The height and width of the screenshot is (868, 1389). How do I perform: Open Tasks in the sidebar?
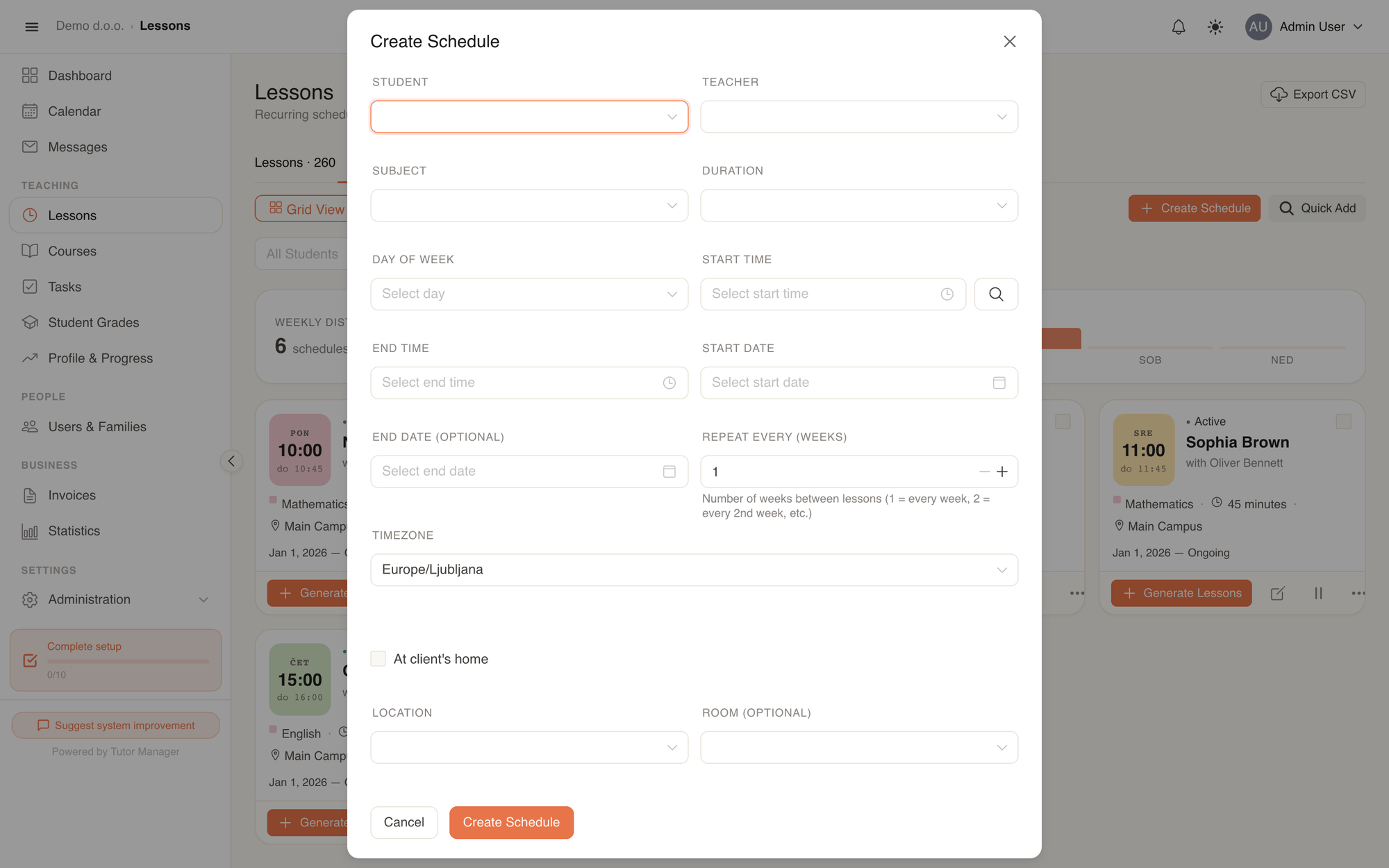(x=115, y=287)
